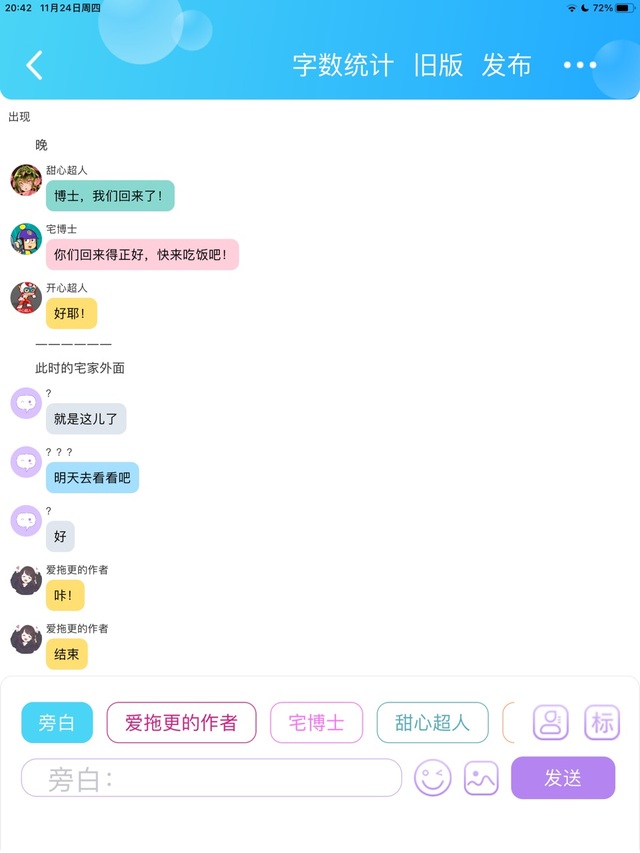Tap the back arrow icon
640x853 pixels.
[x=34, y=65]
